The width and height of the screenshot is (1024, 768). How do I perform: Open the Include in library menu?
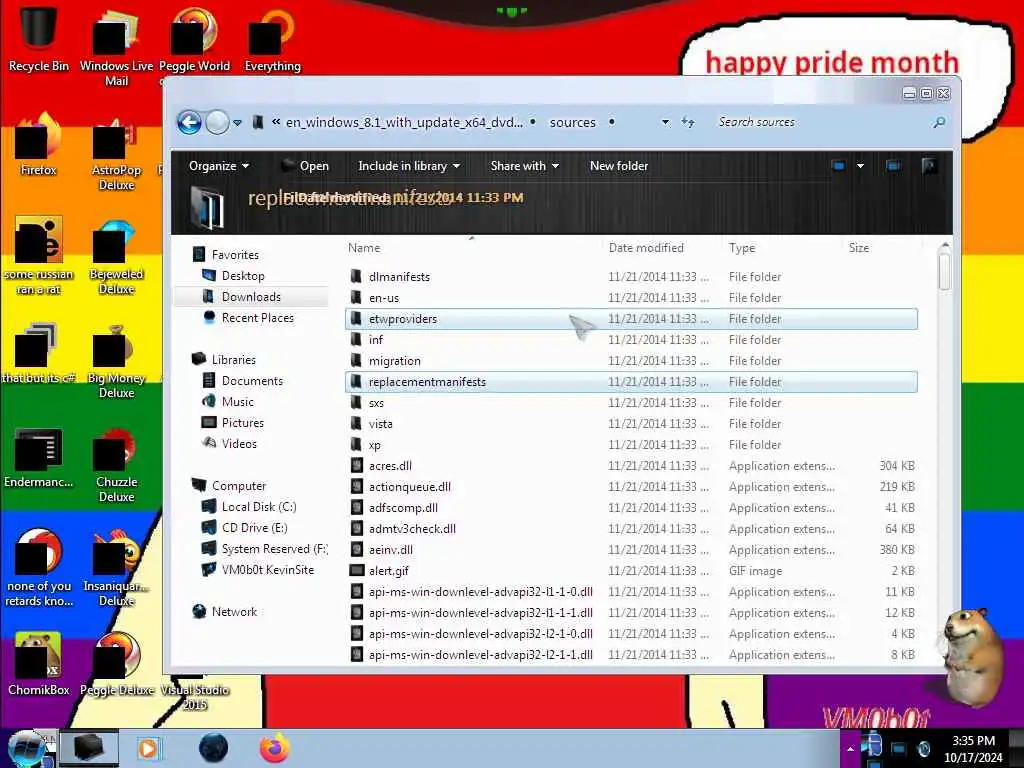409,166
